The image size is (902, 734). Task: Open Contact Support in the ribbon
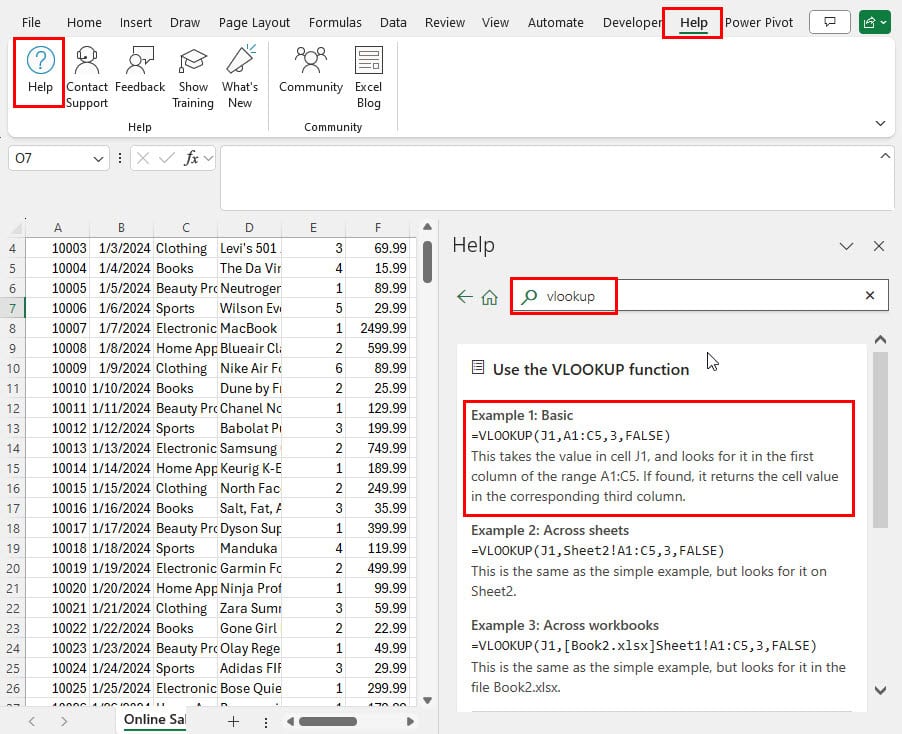click(87, 77)
